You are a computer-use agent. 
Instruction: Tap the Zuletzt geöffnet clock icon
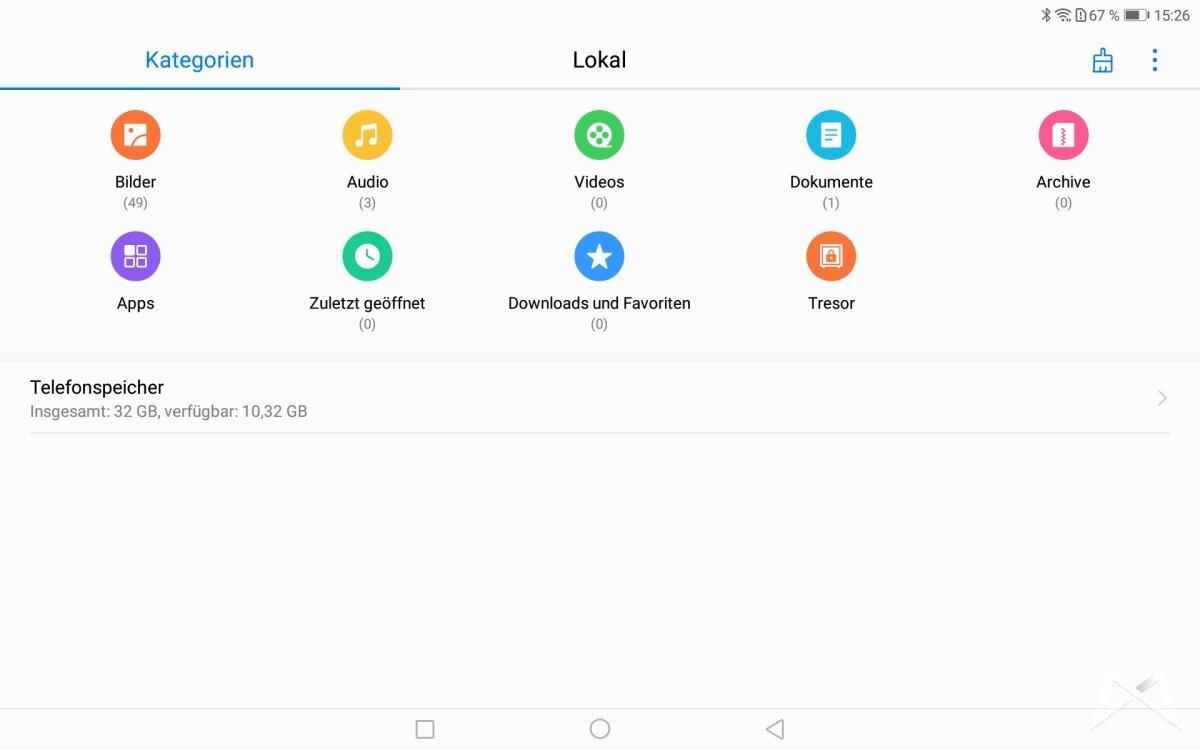pos(367,256)
